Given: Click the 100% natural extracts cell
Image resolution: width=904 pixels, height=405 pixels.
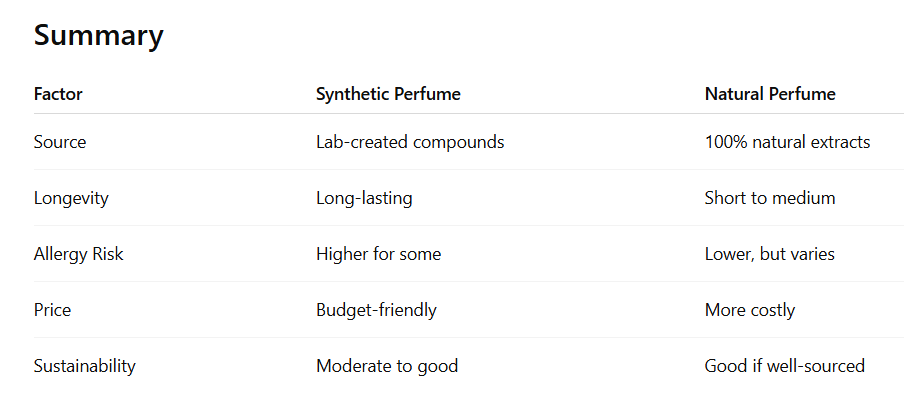Looking at the screenshot, I should 787,142.
